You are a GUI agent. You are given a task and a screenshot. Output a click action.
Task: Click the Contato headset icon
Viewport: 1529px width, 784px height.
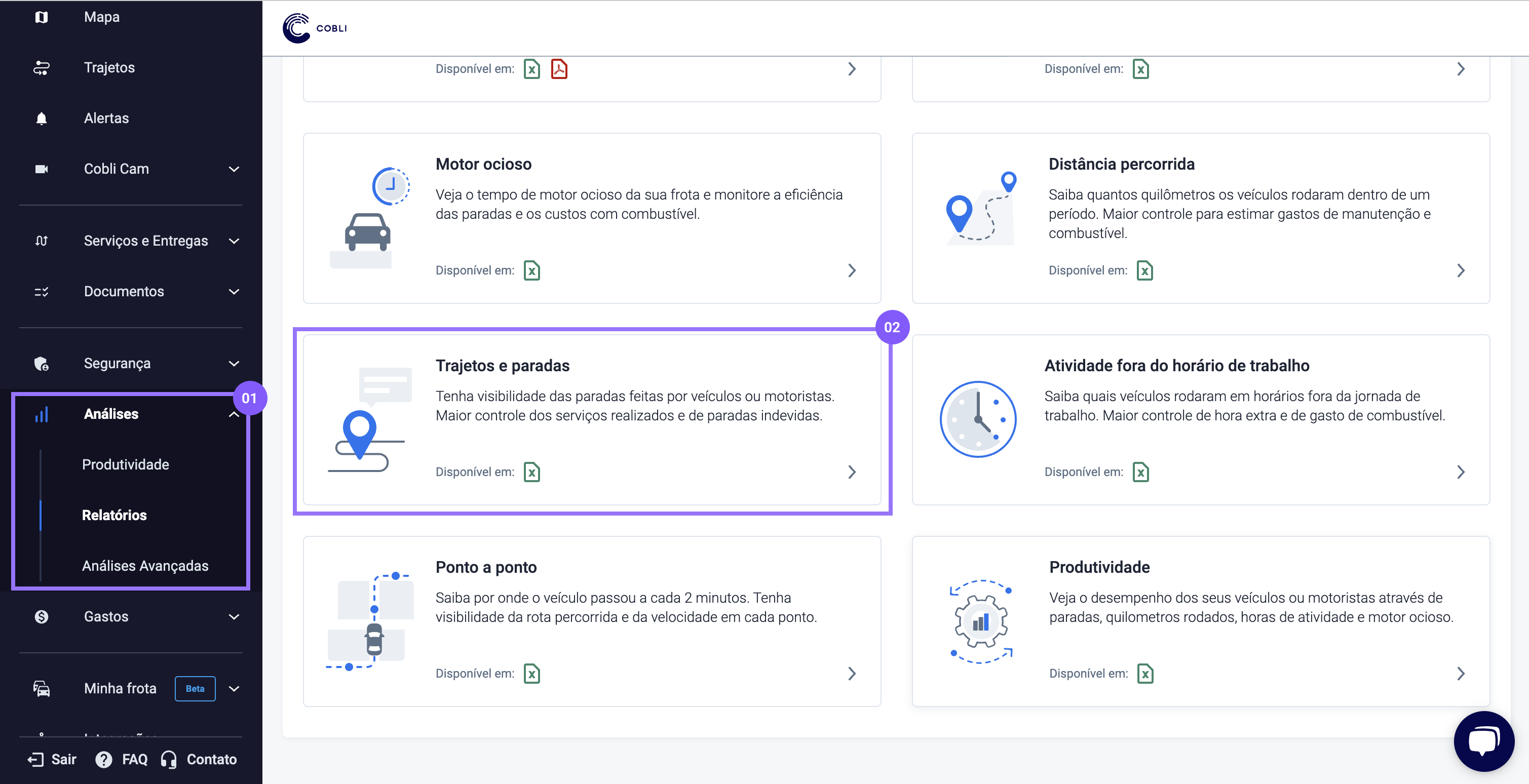pos(169,760)
